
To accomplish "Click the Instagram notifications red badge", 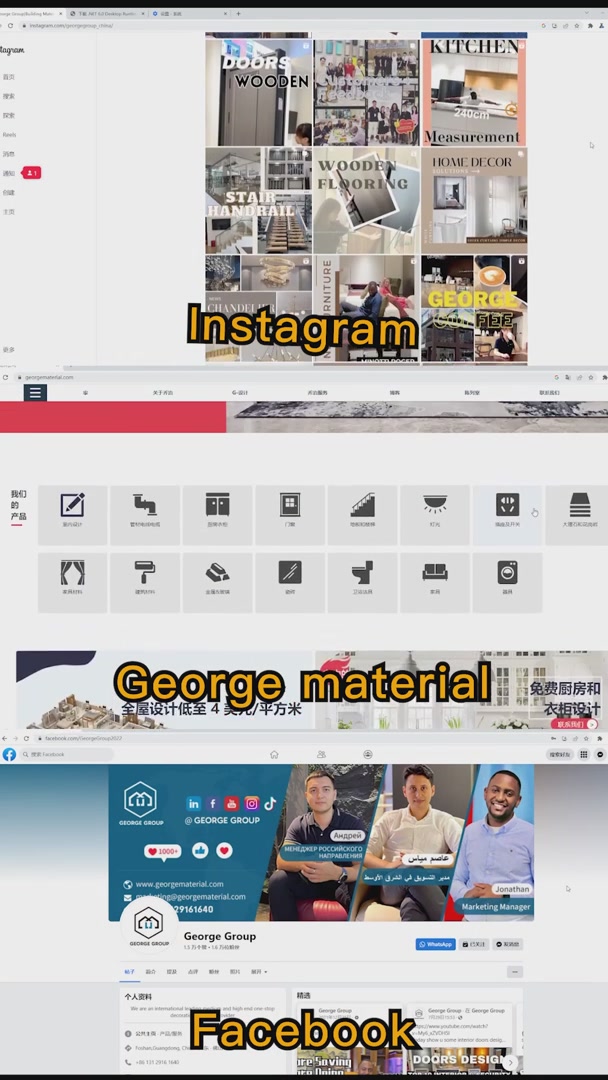I will coord(32,173).
